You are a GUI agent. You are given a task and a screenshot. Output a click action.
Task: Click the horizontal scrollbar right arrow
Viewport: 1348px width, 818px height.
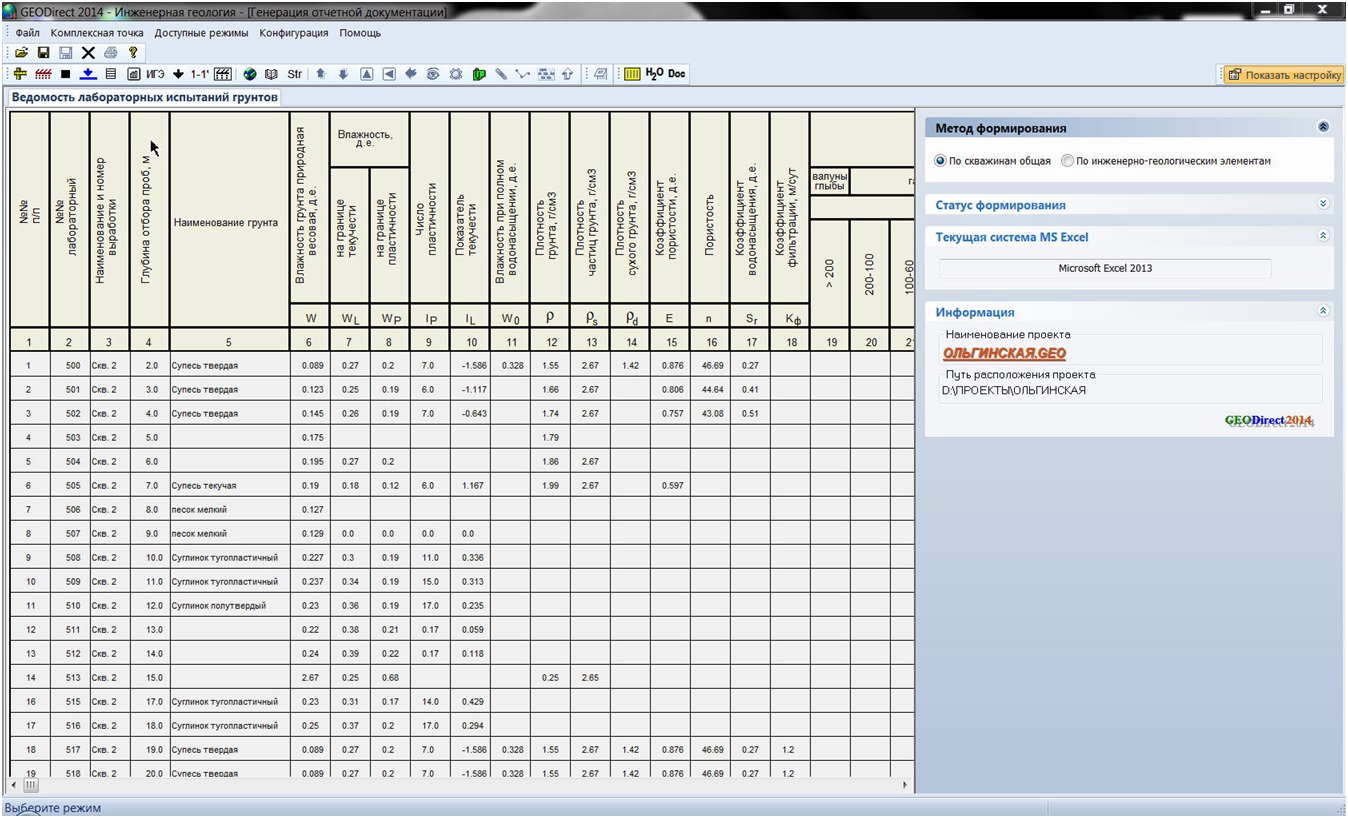[906, 785]
